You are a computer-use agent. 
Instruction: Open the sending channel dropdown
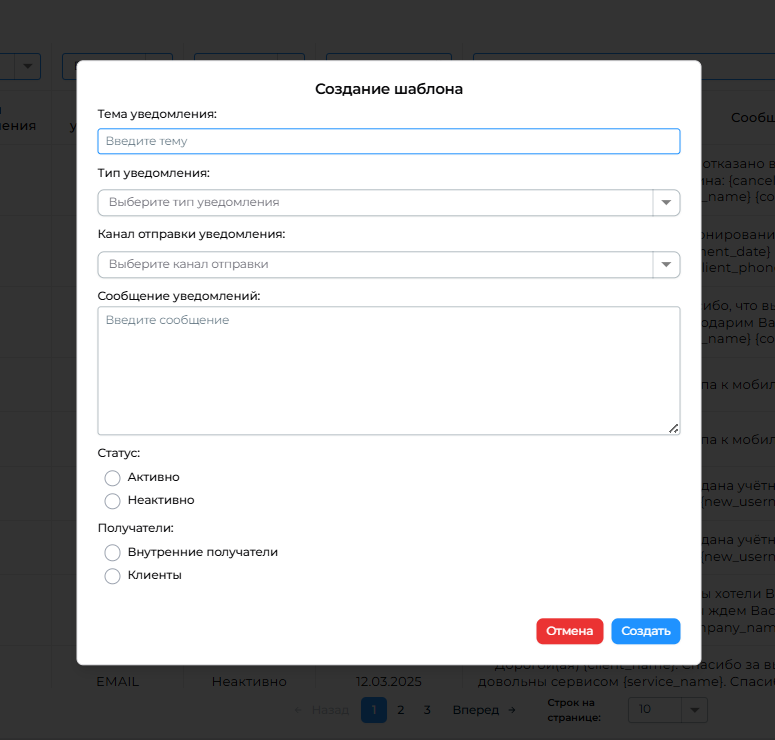click(375, 264)
